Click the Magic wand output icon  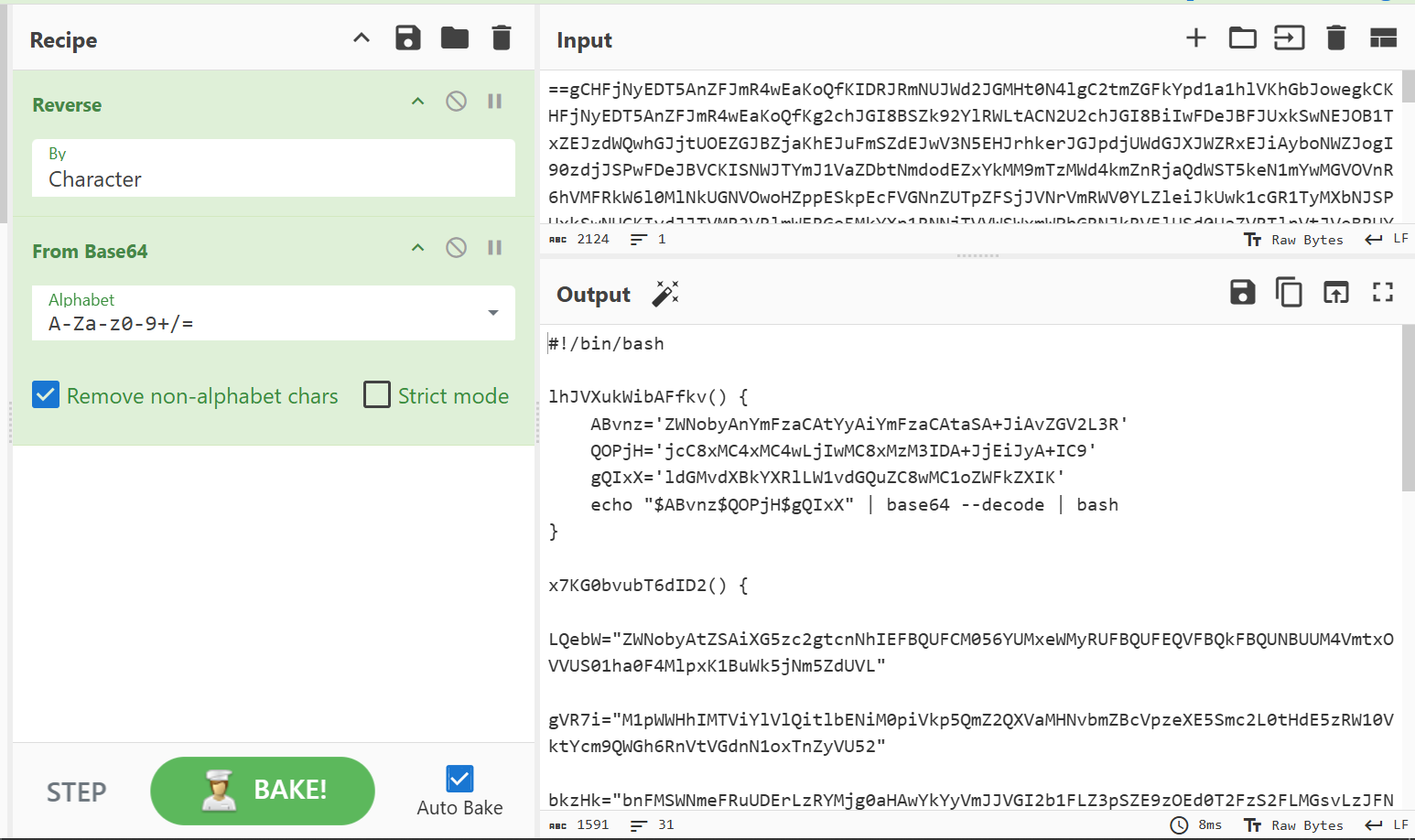coord(665,294)
